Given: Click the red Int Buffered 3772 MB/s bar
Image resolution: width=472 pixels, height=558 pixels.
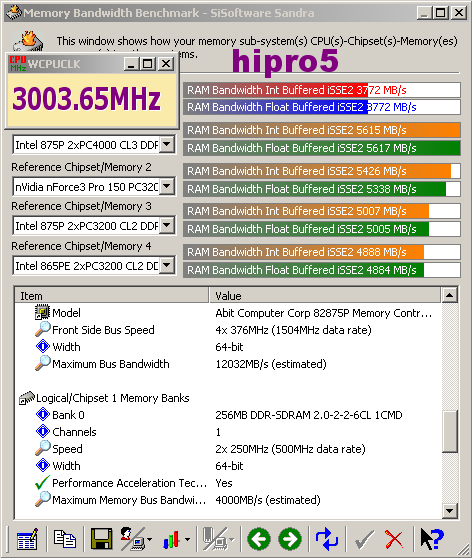Looking at the screenshot, I should [x=322, y=90].
